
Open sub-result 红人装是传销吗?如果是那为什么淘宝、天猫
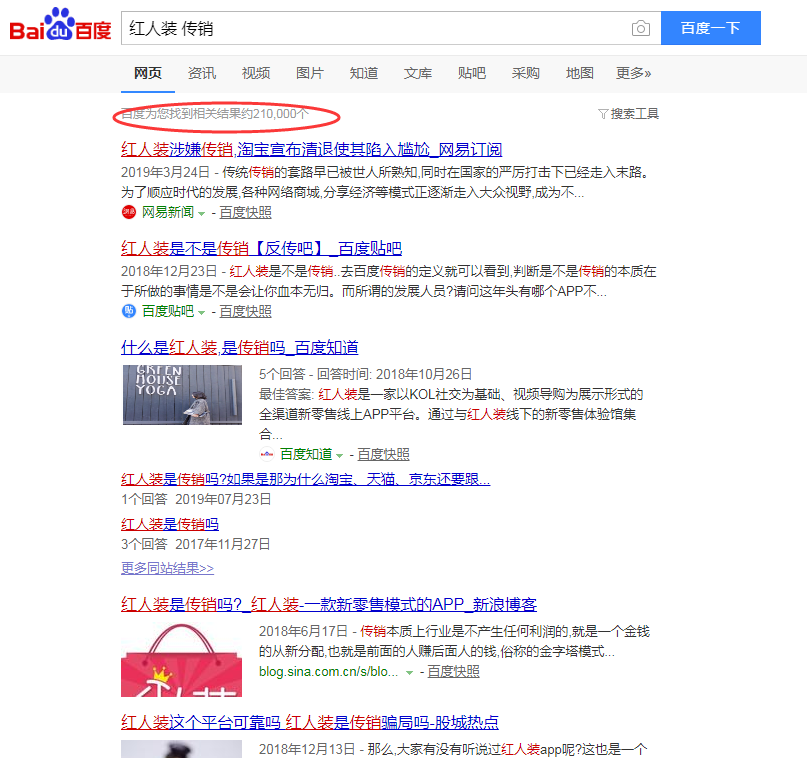[x=305, y=479]
